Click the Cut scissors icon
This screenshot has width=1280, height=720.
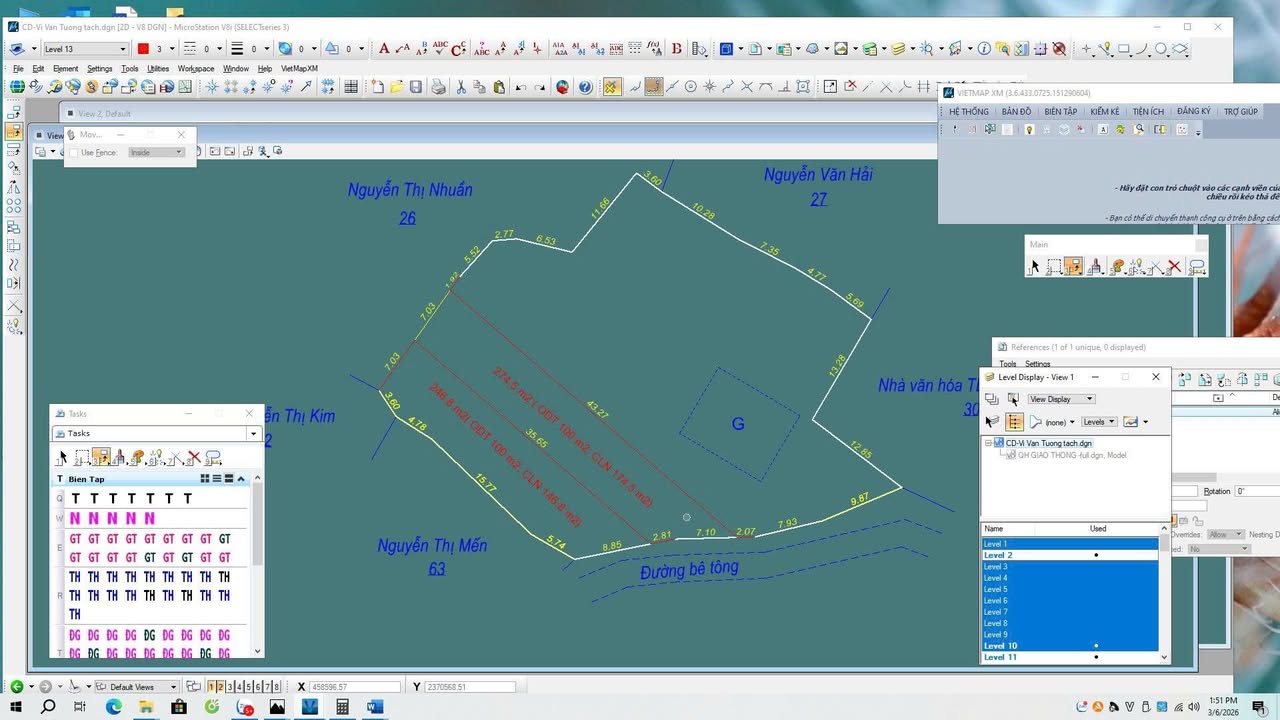[461, 87]
